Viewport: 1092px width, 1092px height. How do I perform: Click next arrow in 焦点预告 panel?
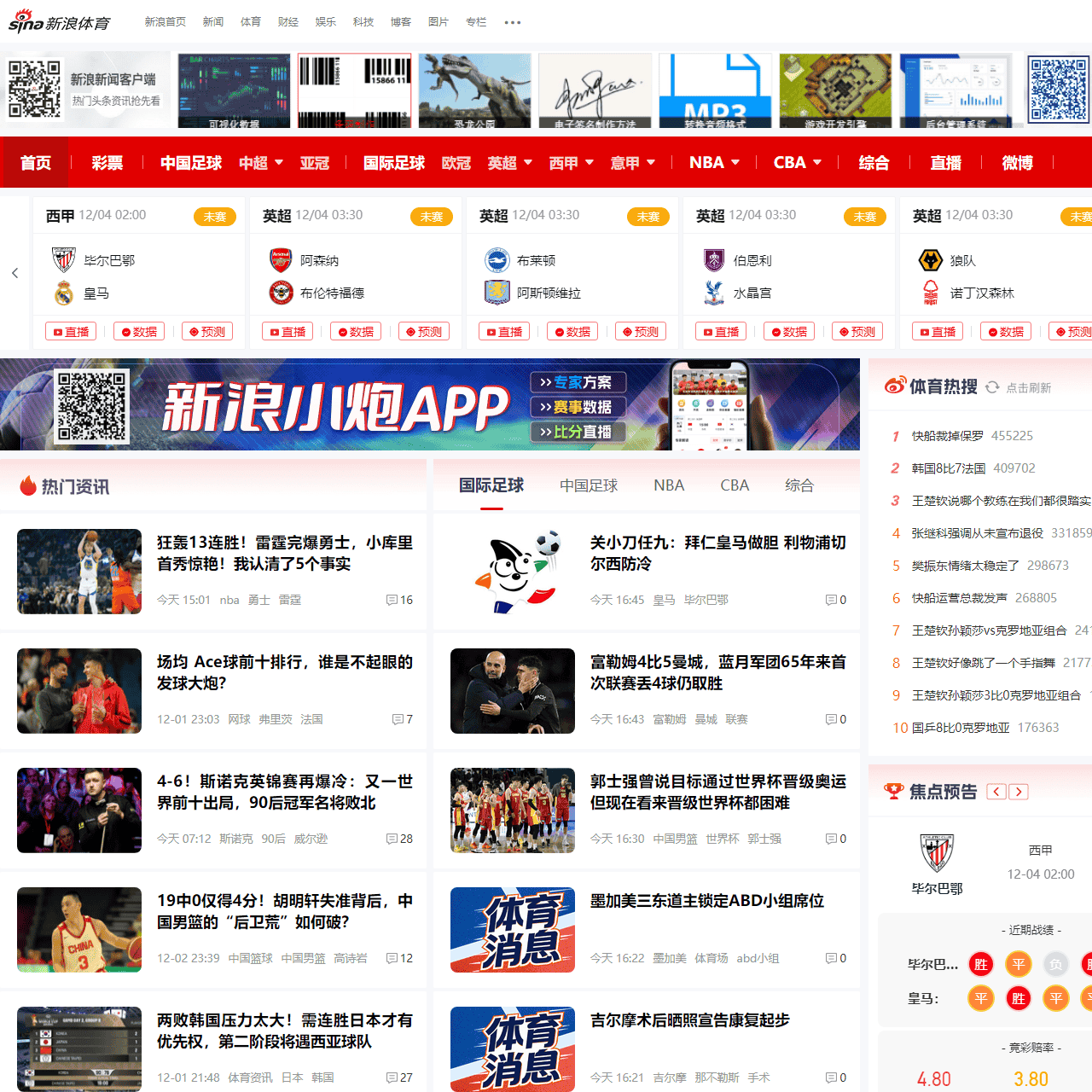tap(1019, 791)
